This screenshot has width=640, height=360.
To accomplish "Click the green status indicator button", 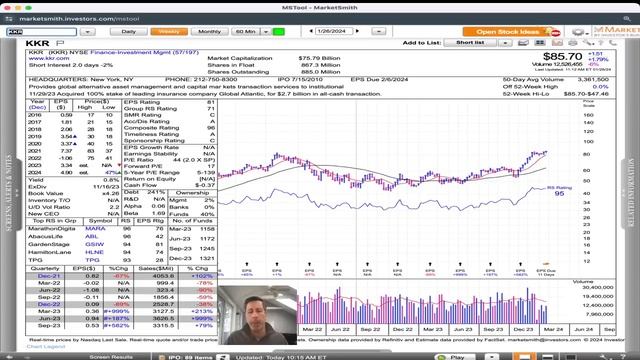I will pos(279,32).
